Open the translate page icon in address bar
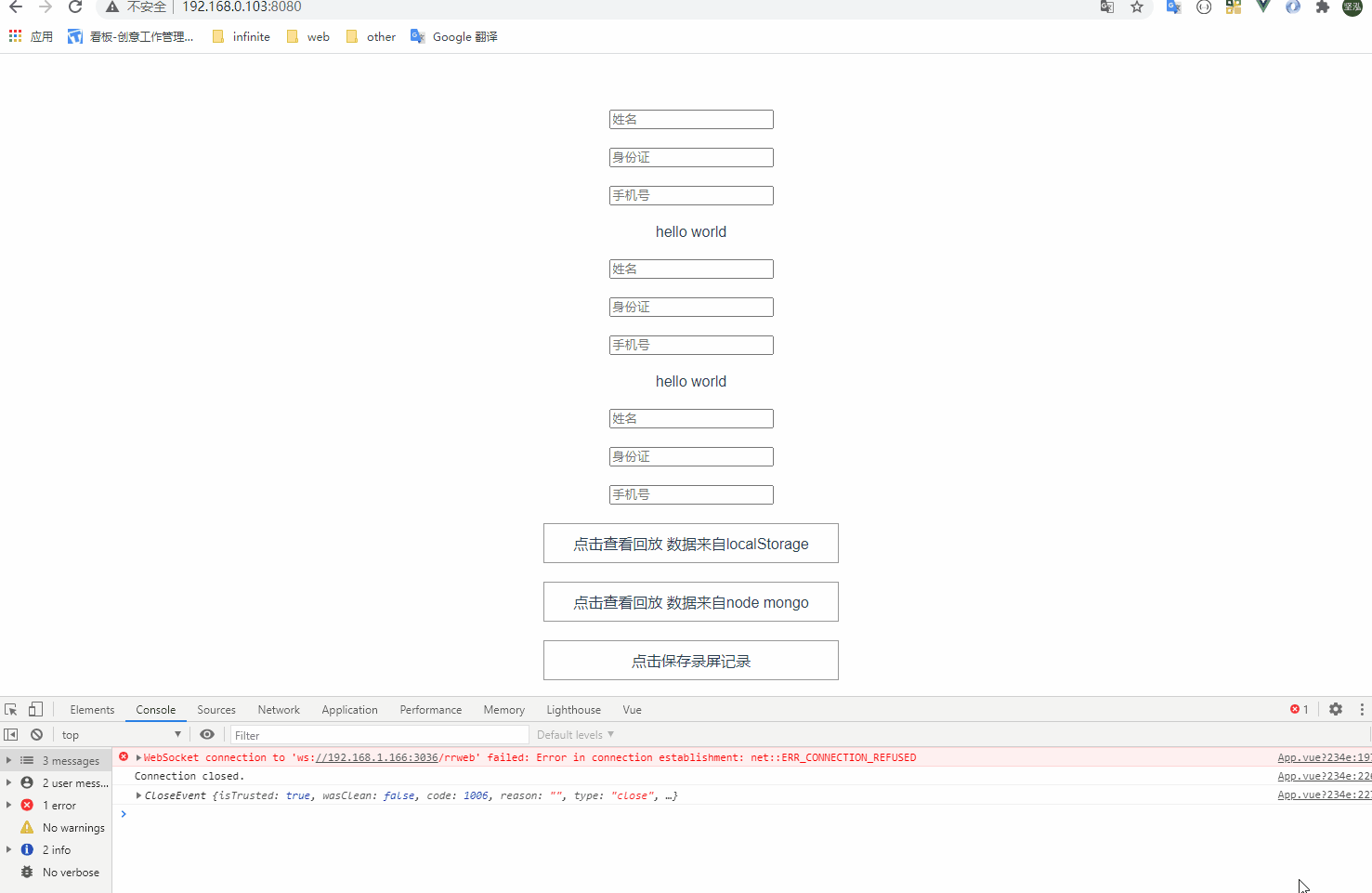 click(x=1107, y=7)
